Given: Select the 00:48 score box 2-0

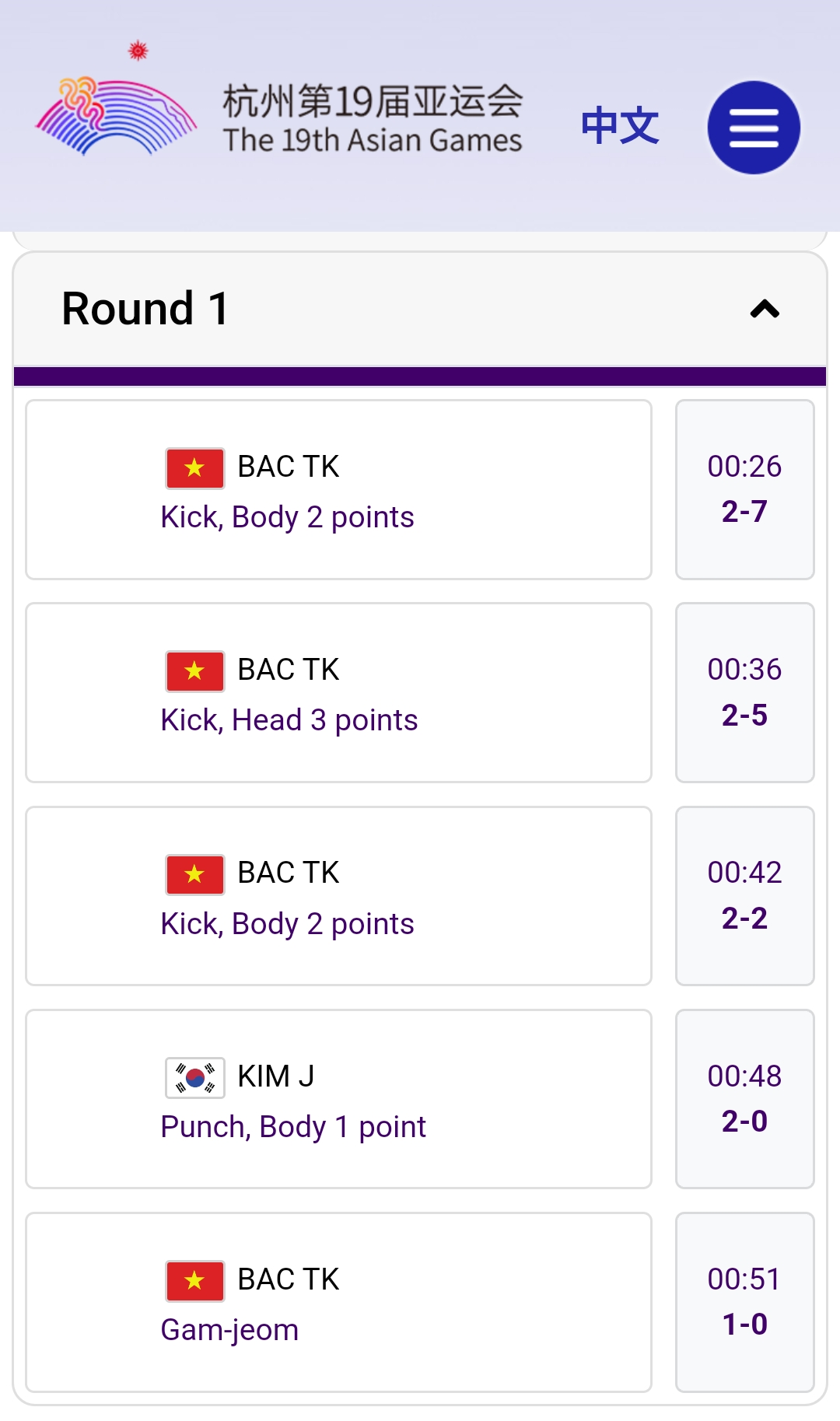Looking at the screenshot, I should 745,1099.
